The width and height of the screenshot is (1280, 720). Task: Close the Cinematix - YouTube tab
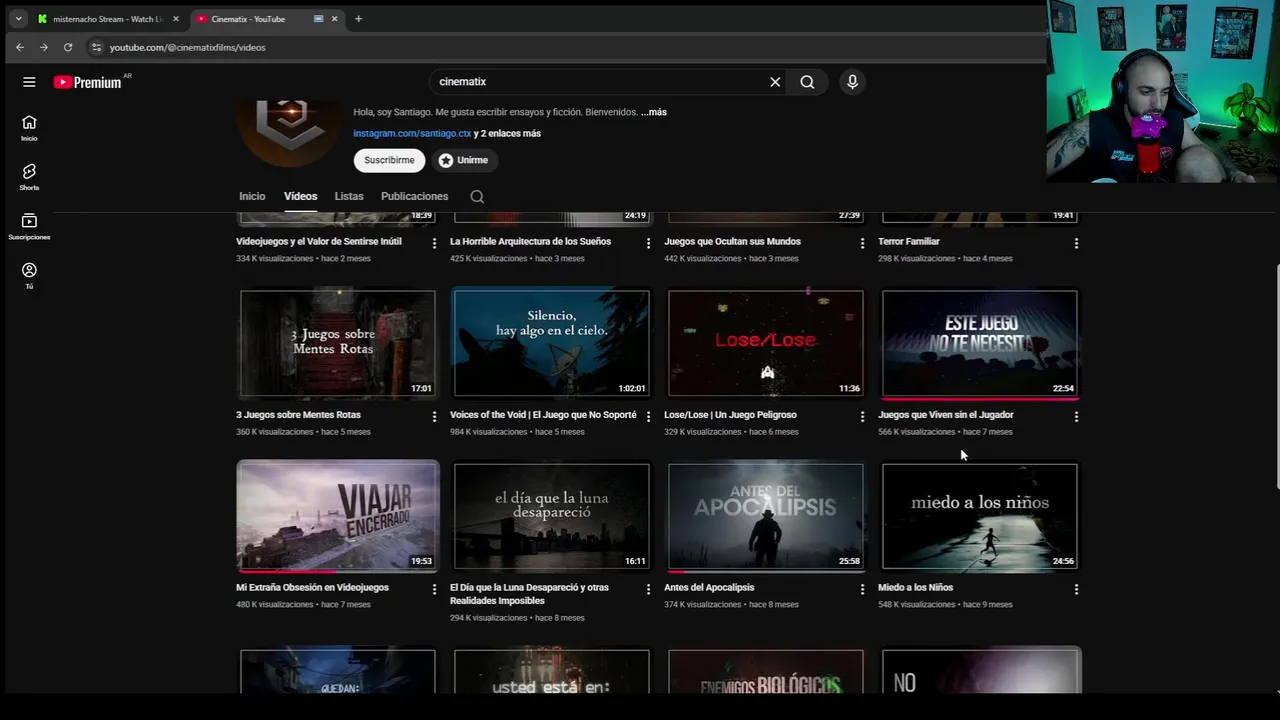(x=334, y=19)
